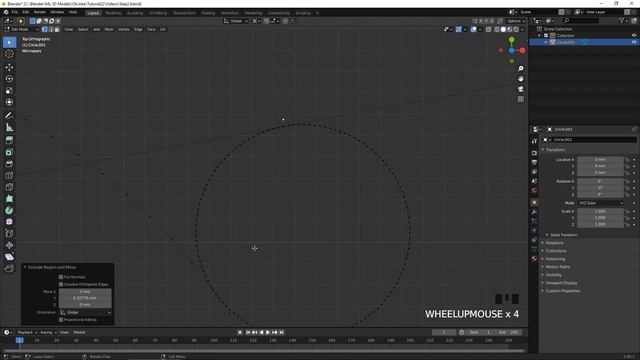Open the Modifier wrench properties tab
The image size is (640, 360).
pyautogui.click(x=534, y=212)
